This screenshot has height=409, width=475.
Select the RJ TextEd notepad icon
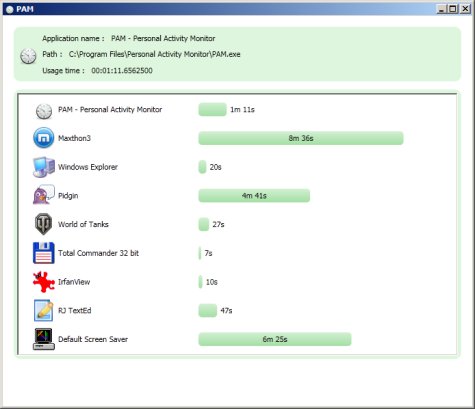pos(44,310)
